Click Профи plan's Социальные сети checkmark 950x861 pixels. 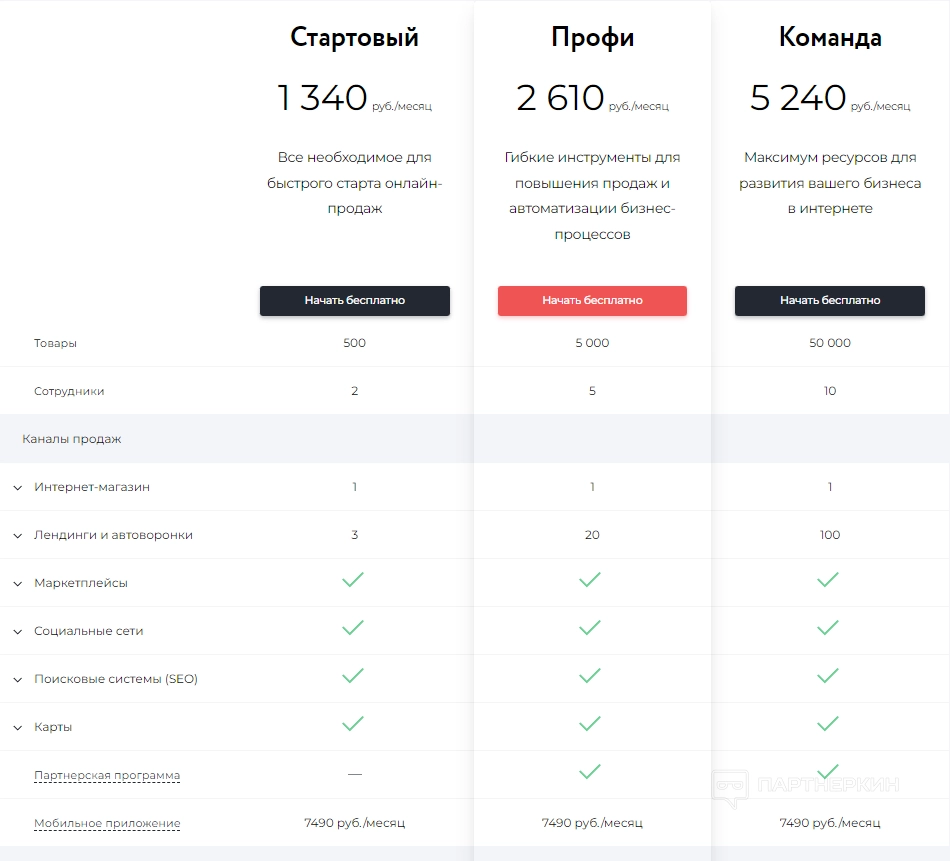point(590,628)
